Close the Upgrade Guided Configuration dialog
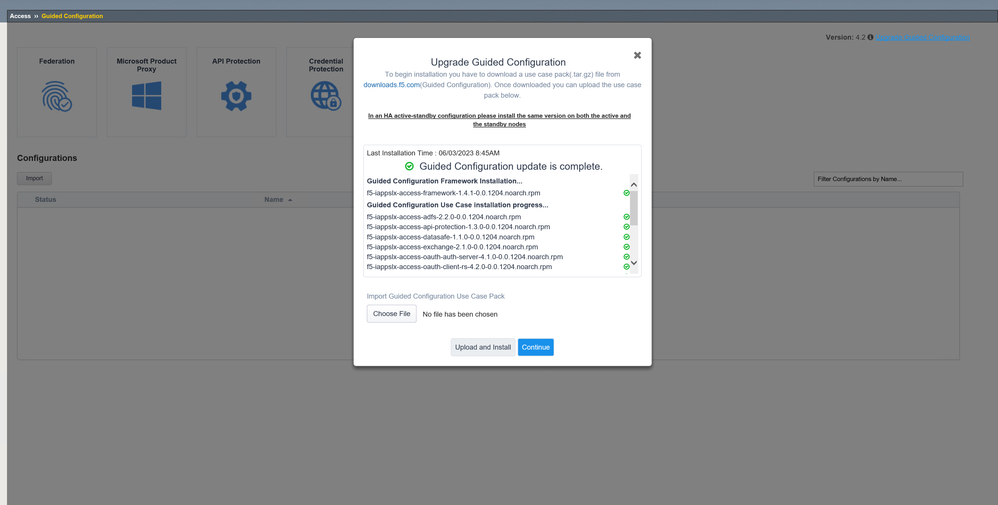The height and width of the screenshot is (505, 998). (637, 55)
